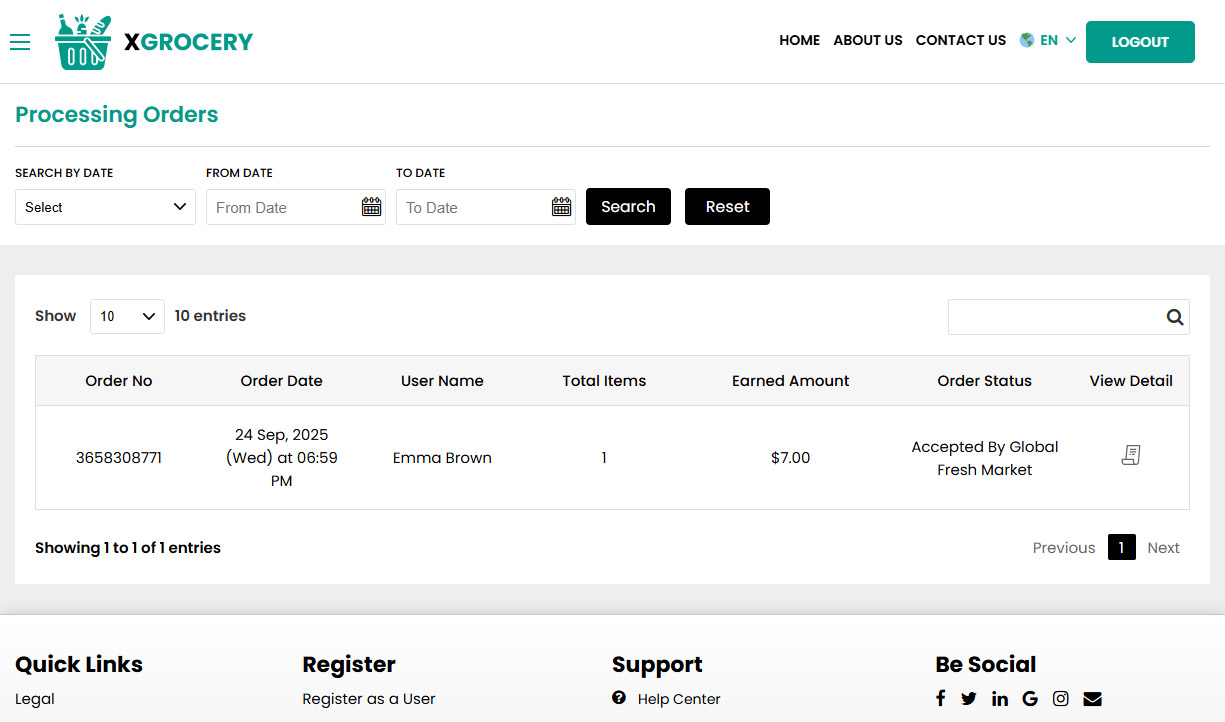Open the Facebook social icon
Screen dimensions: 1225x722
click(x=940, y=699)
